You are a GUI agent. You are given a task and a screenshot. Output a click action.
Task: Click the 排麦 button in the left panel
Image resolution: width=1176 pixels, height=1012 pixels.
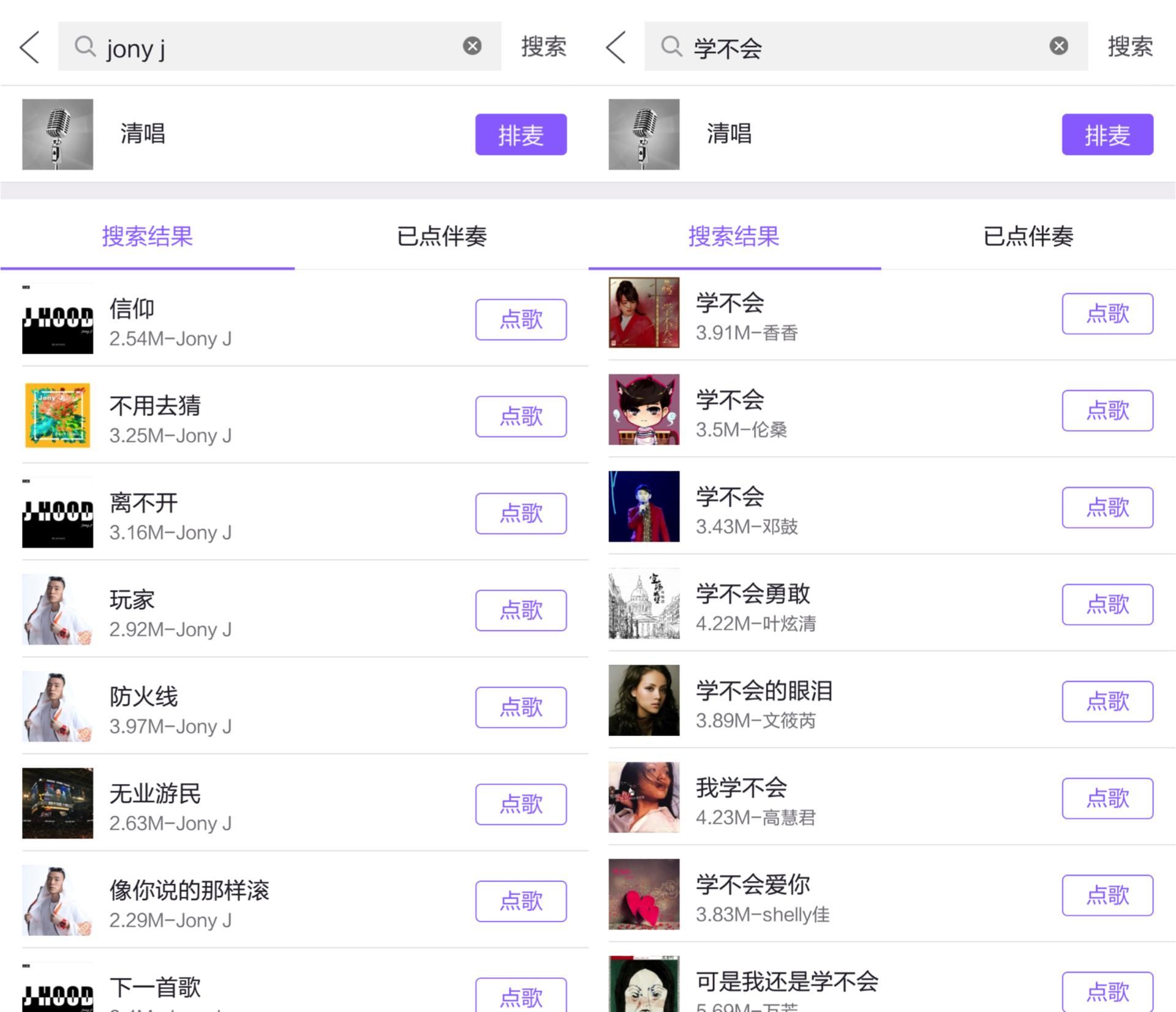tap(521, 135)
